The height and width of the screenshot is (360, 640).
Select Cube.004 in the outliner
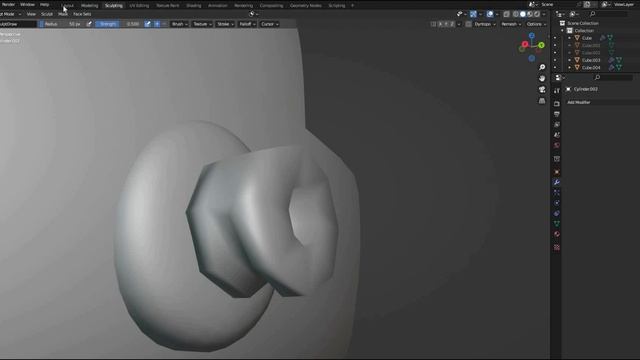(591, 67)
